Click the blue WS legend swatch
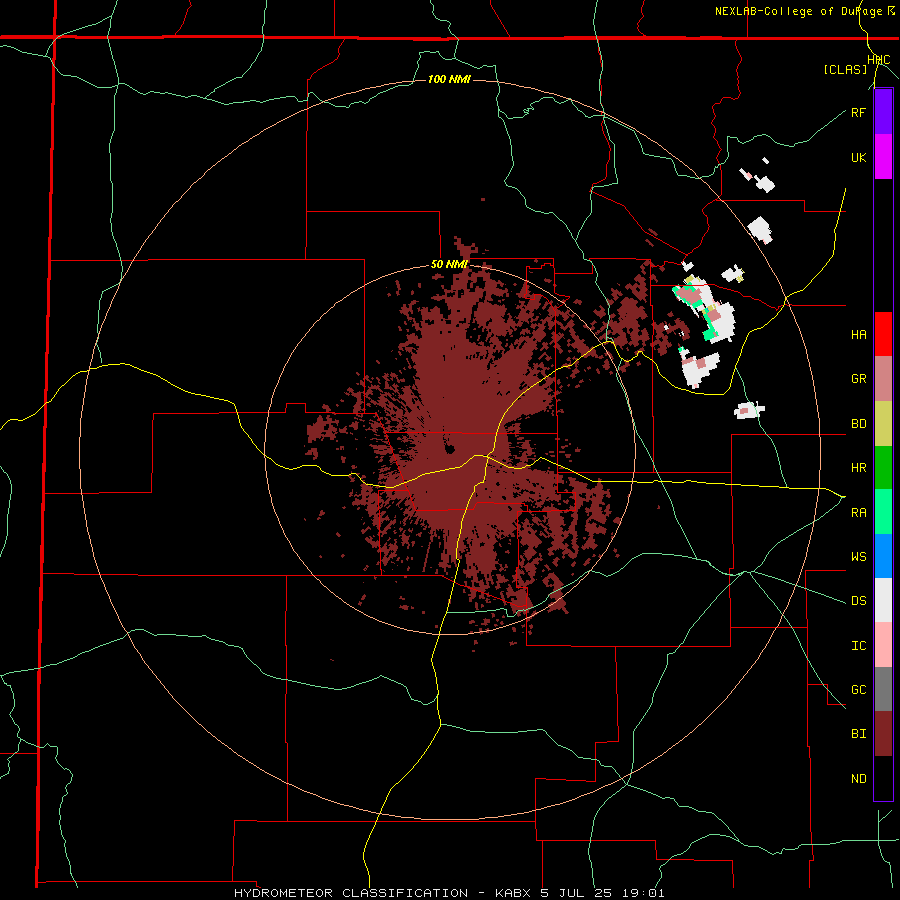The image size is (900, 900). tap(883, 556)
